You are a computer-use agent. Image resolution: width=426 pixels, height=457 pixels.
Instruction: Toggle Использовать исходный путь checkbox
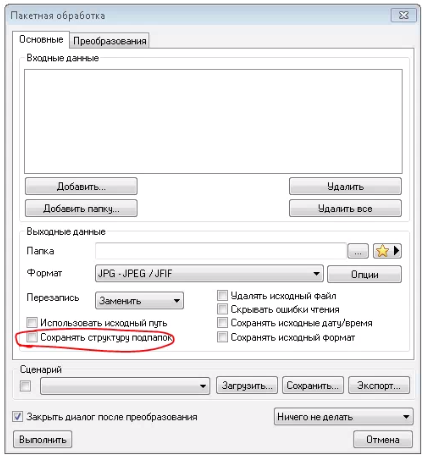click(32, 323)
